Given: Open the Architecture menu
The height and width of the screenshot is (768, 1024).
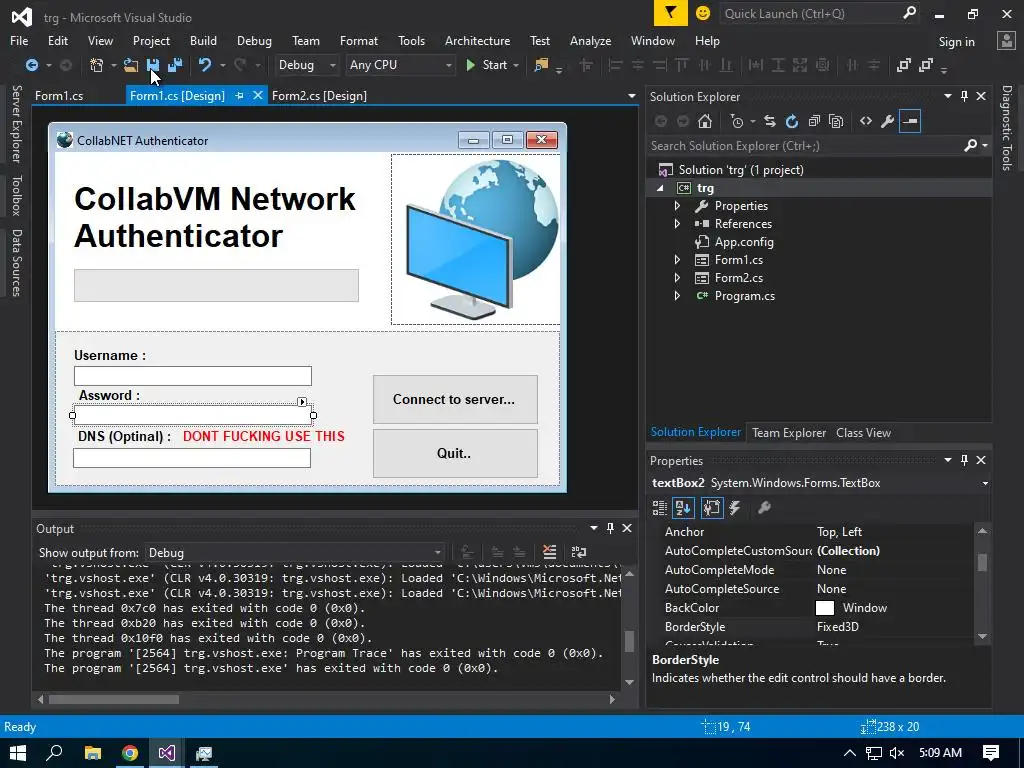Looking at the screenshot, I should 477,40.
